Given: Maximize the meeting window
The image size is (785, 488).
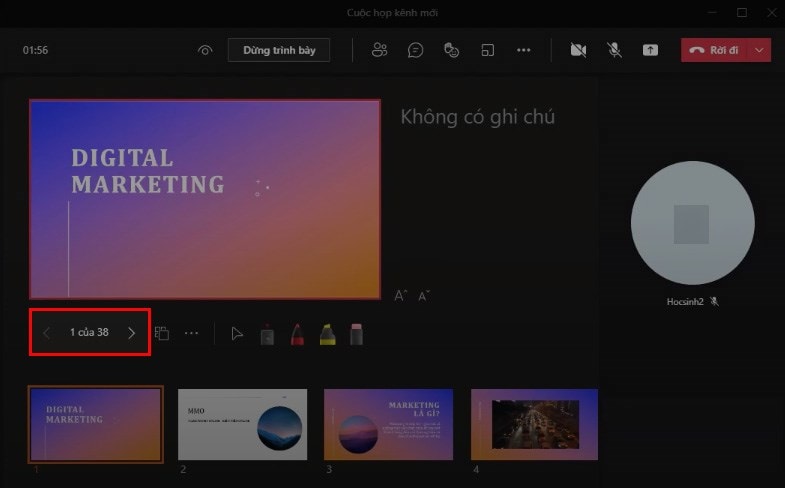Looking at the screenshot, I should tap(742, 13).
